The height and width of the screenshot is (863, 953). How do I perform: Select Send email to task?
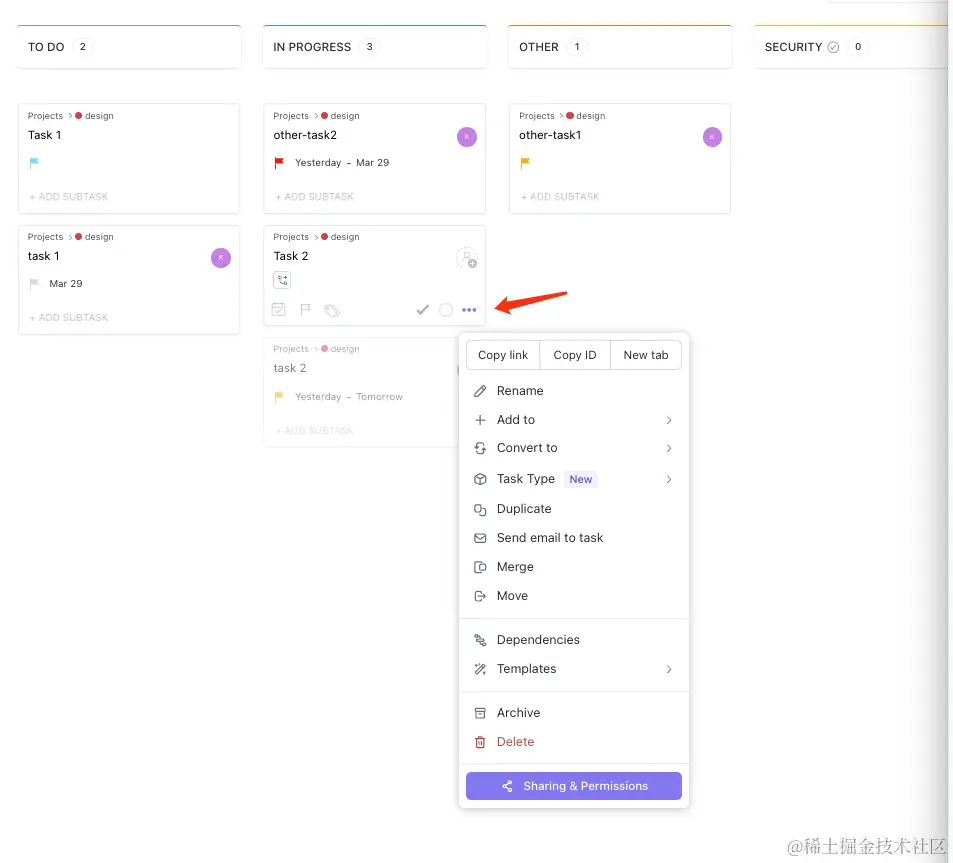pyautogui.click(x=574, y=538)
